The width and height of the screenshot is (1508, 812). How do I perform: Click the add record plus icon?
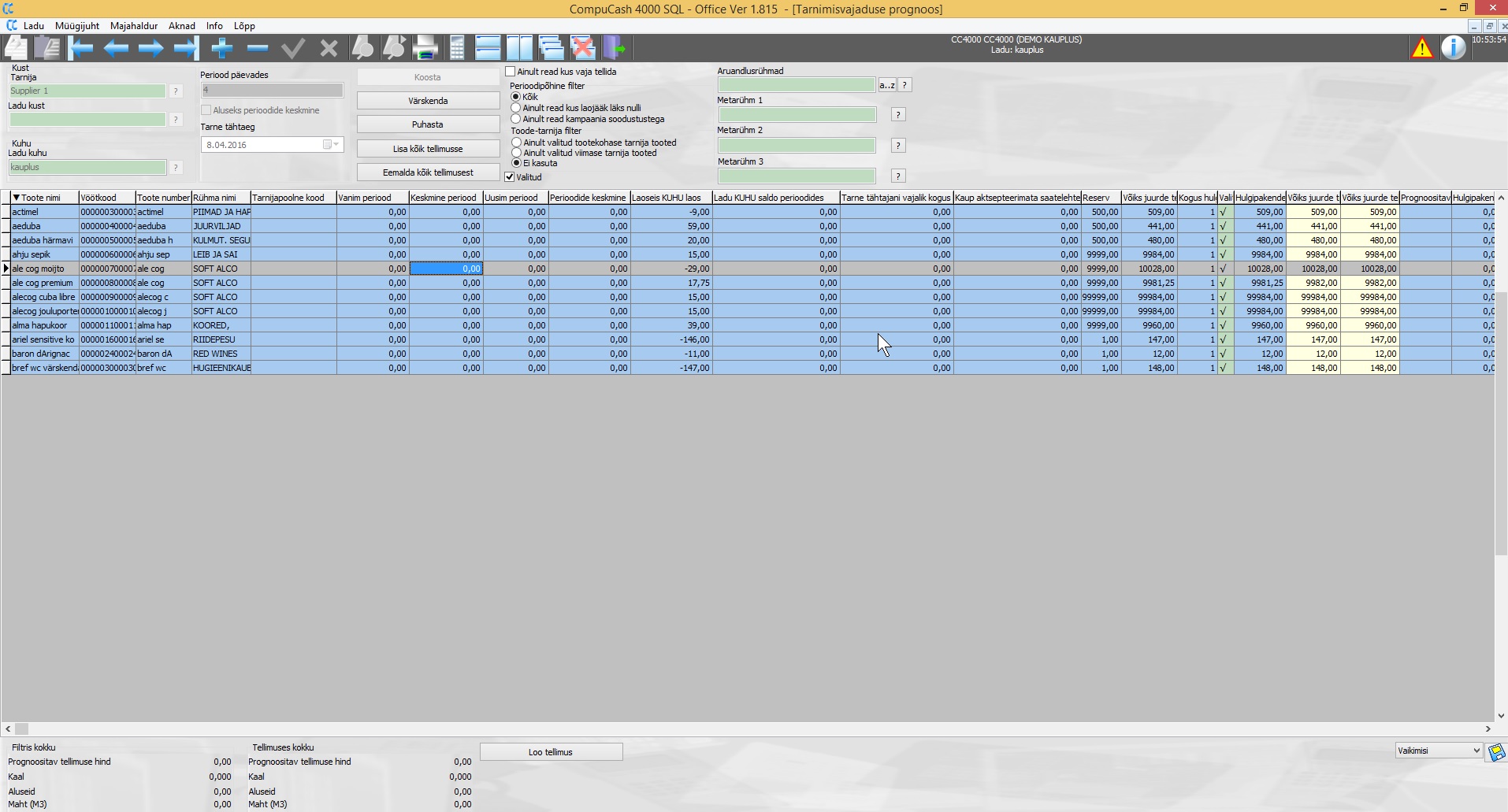point(222,49)
